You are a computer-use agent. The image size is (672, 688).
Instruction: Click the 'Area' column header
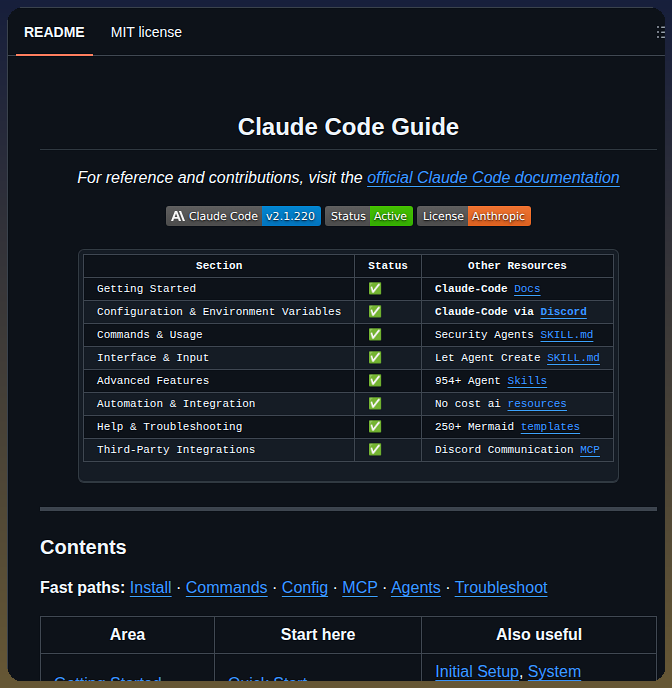coord(127,634)
